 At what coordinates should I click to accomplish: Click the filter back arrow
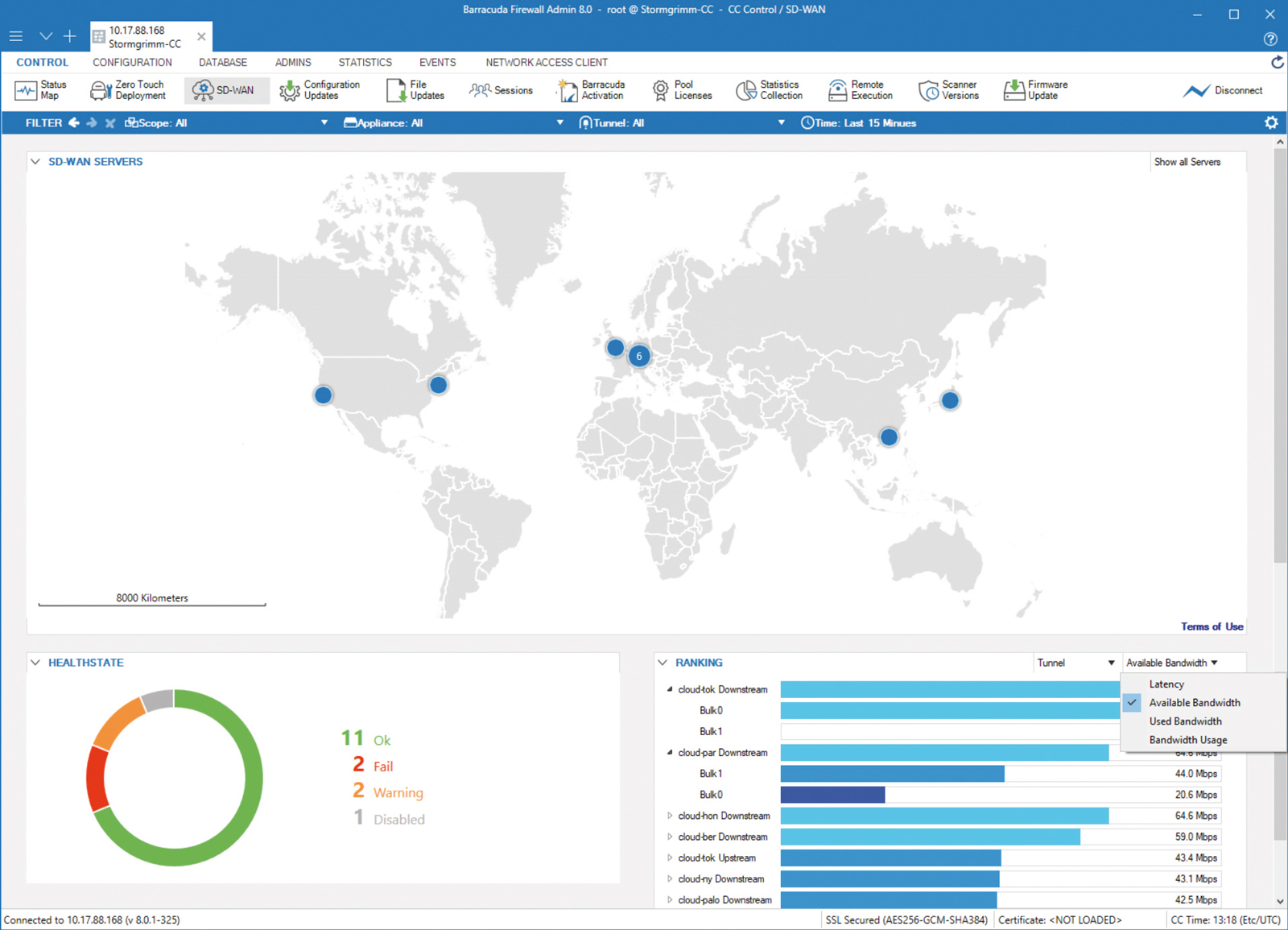pyautogui.click(x=74, y=123)
